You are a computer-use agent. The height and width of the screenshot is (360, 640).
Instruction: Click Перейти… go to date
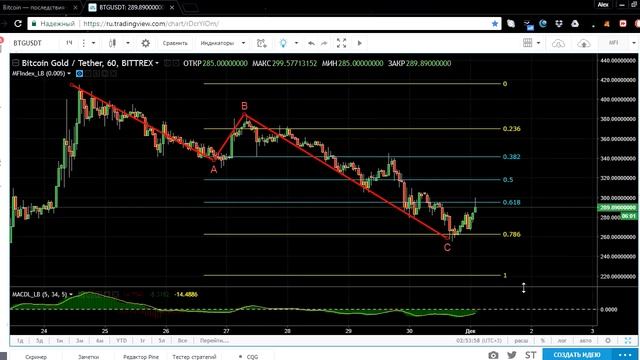pos(214,340)
